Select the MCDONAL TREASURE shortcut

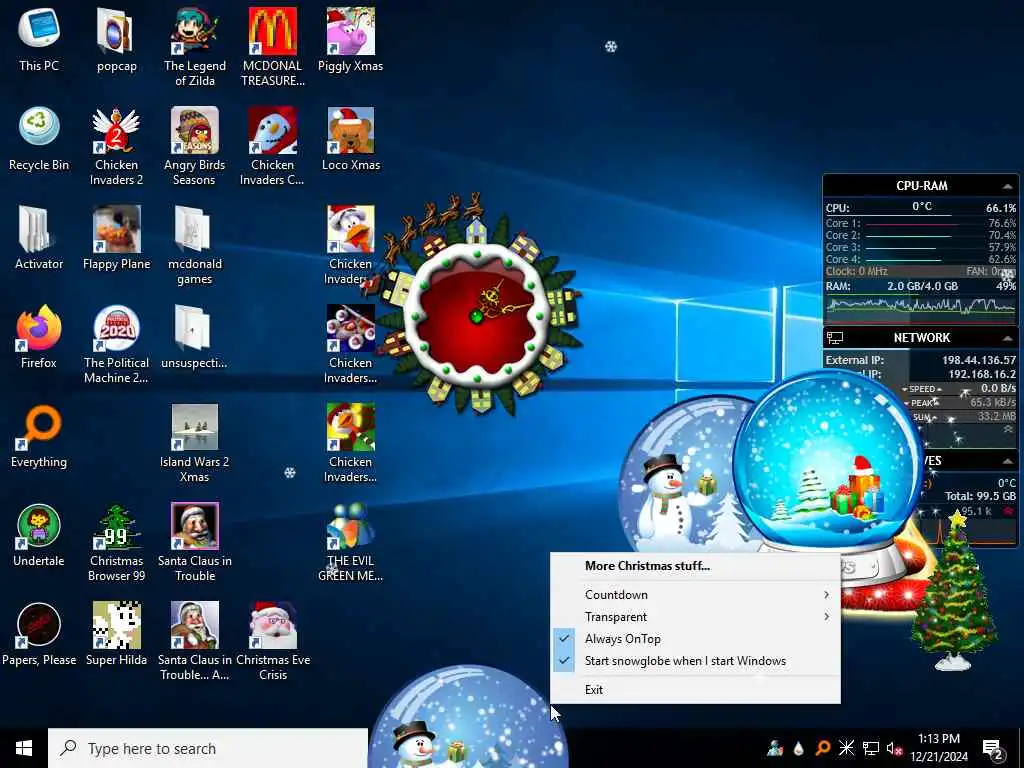pyautogui.click(x=272, y=47)
